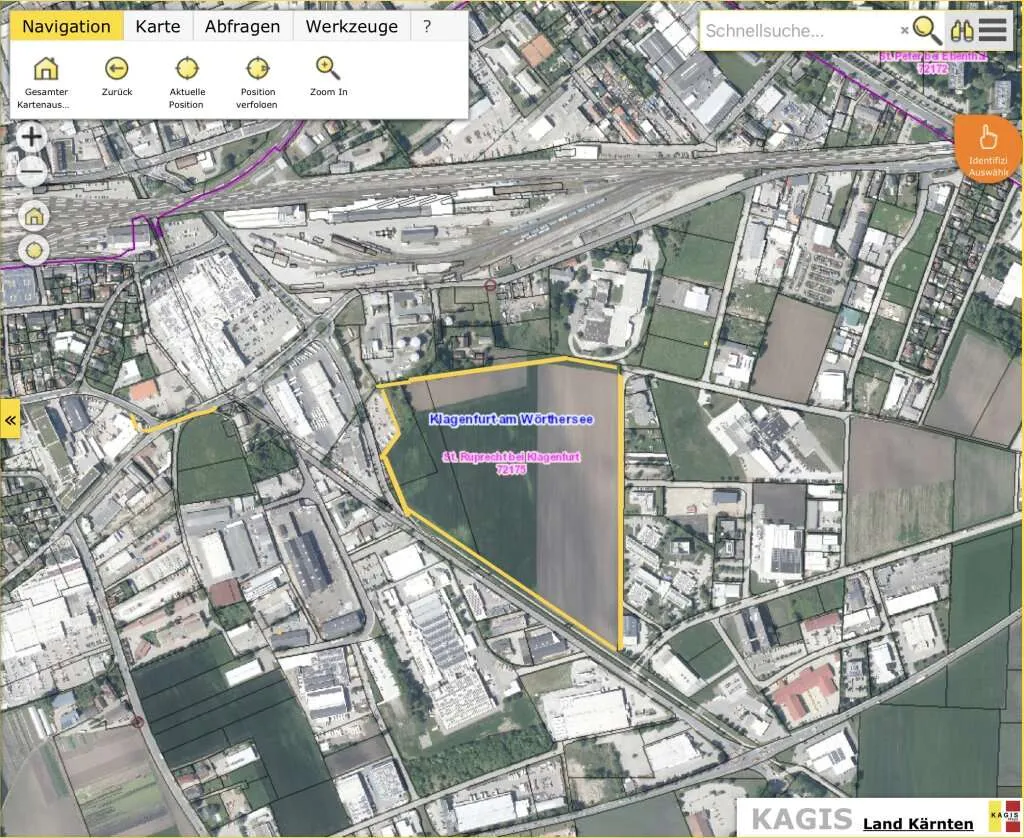
Task: Click the Gesamter Kartenausschnitt home icon
Action: (46, 69)
